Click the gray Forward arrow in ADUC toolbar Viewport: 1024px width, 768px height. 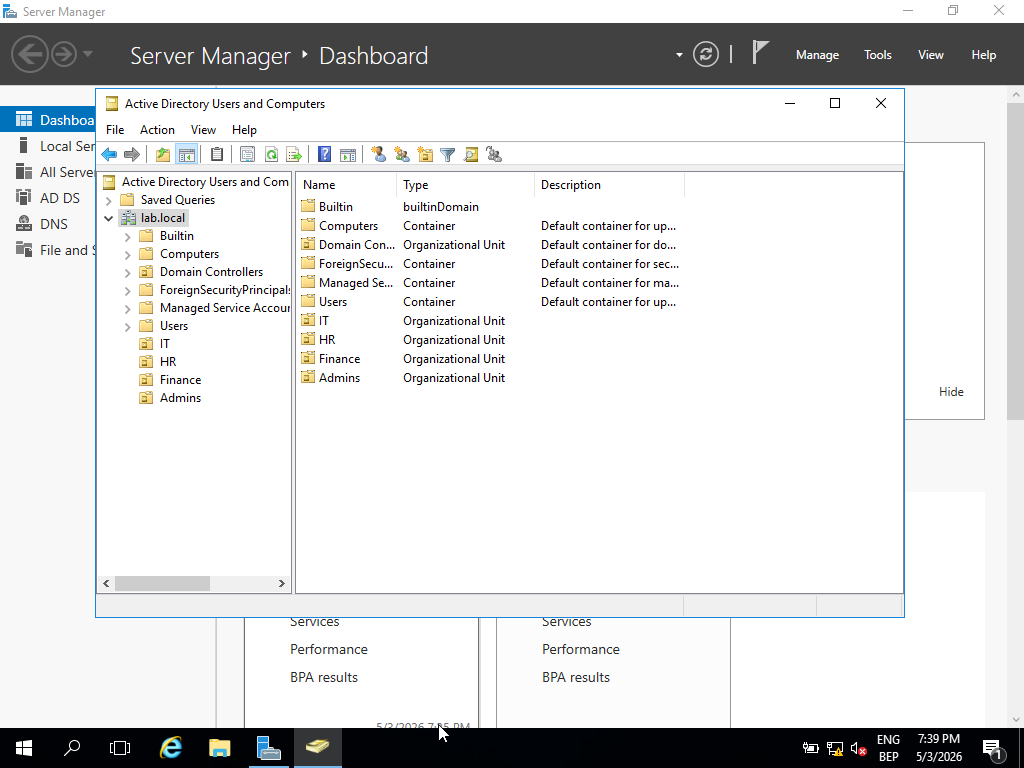click(132, 155)
